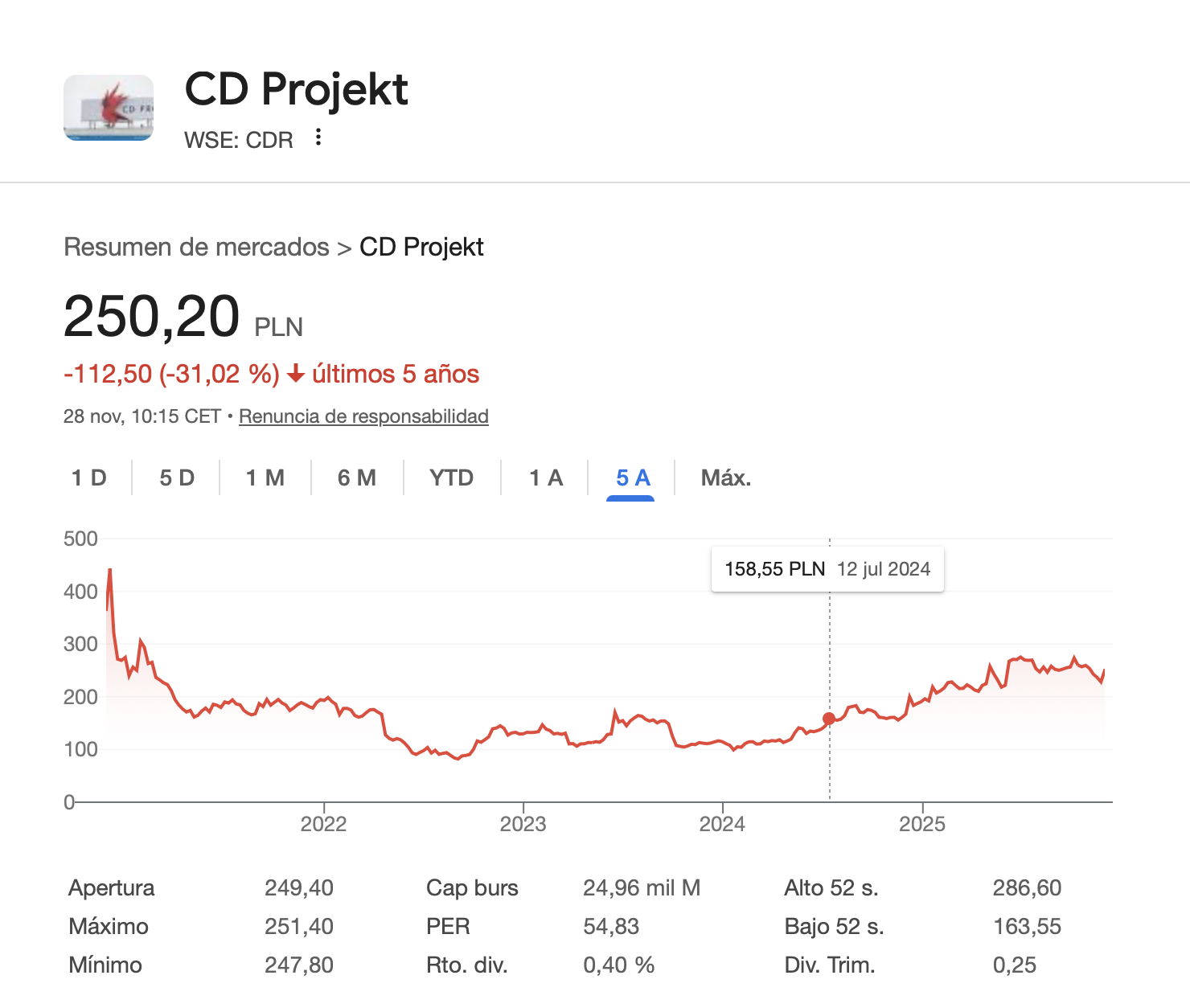
Task: Click the CD Projekt logo thumbnail
Action: pyautogui.click(x=109, y=108)
